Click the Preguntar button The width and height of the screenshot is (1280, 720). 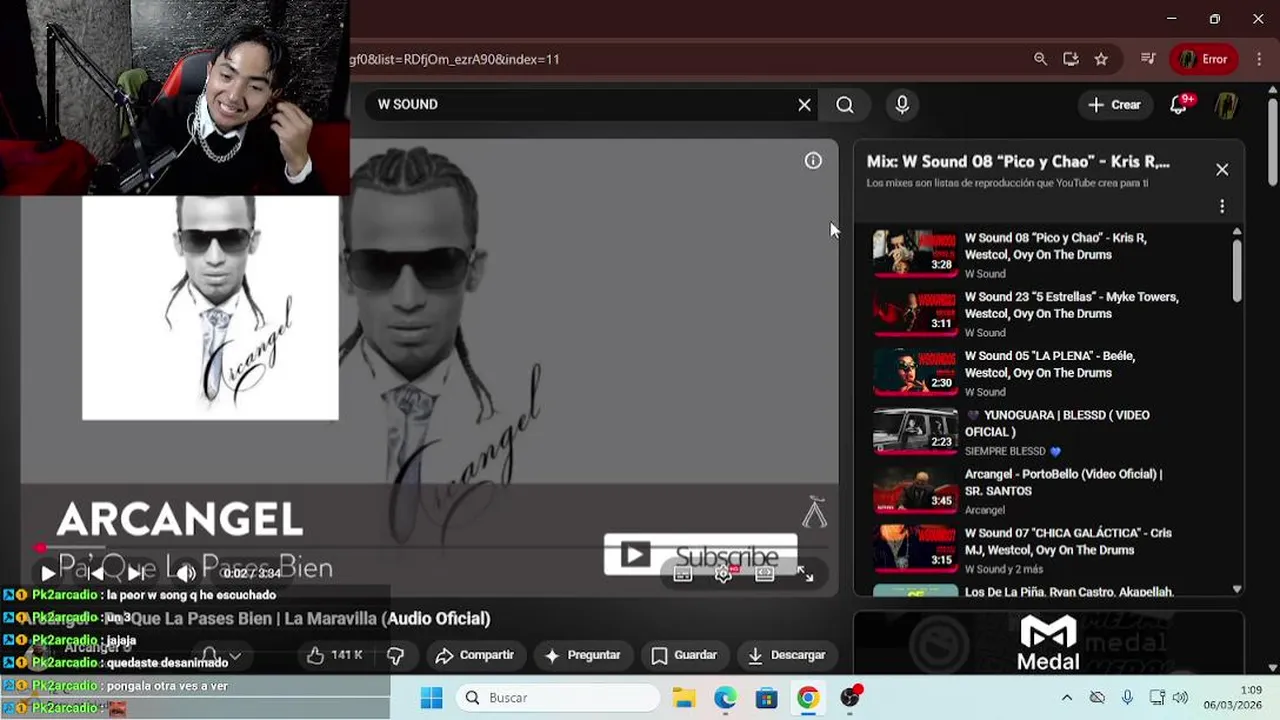582,655
